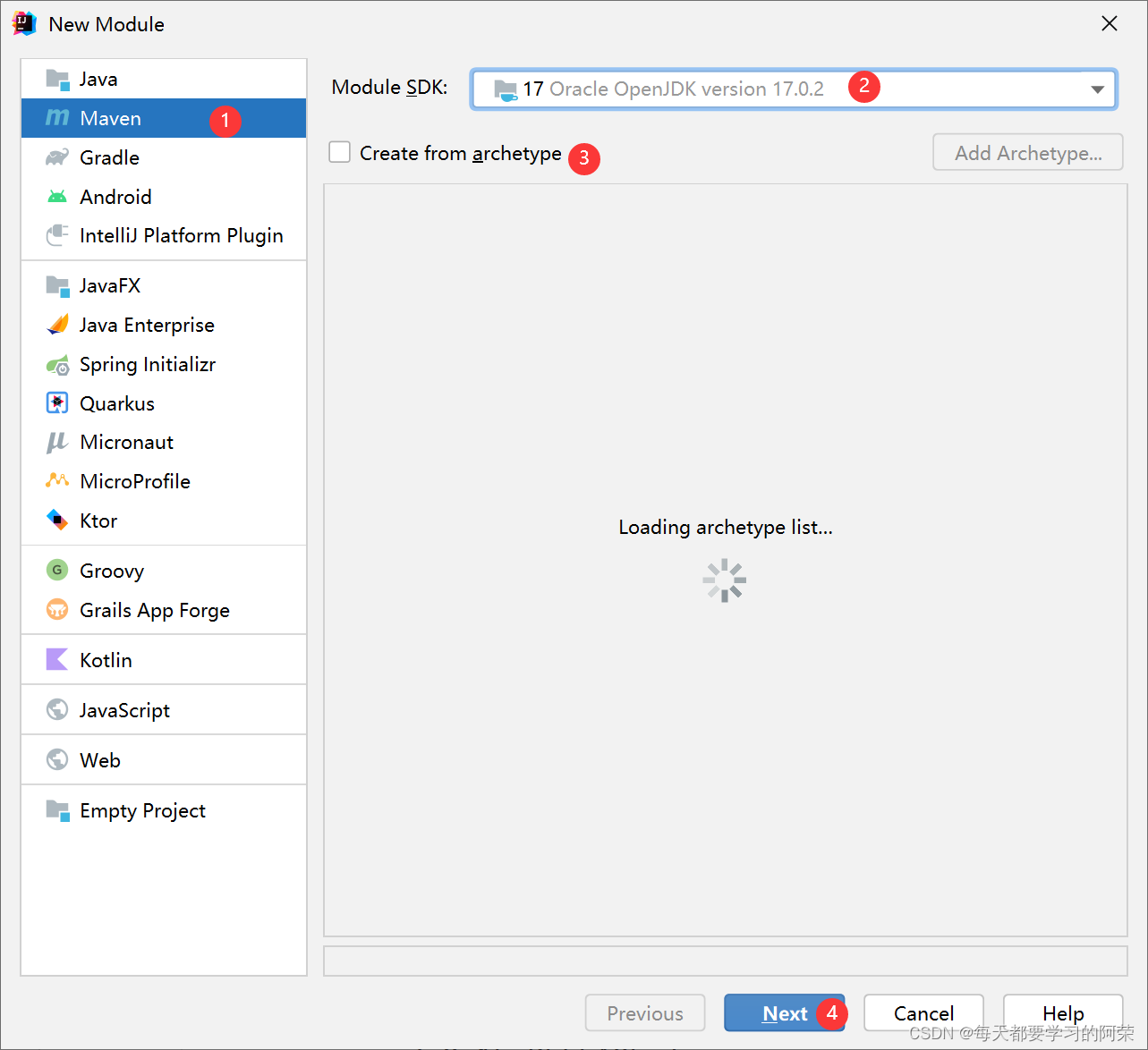This screenshot has width=1148, height=1050.
Task: Select the JavaScript globe icon
Action: [x=57, y=710]
